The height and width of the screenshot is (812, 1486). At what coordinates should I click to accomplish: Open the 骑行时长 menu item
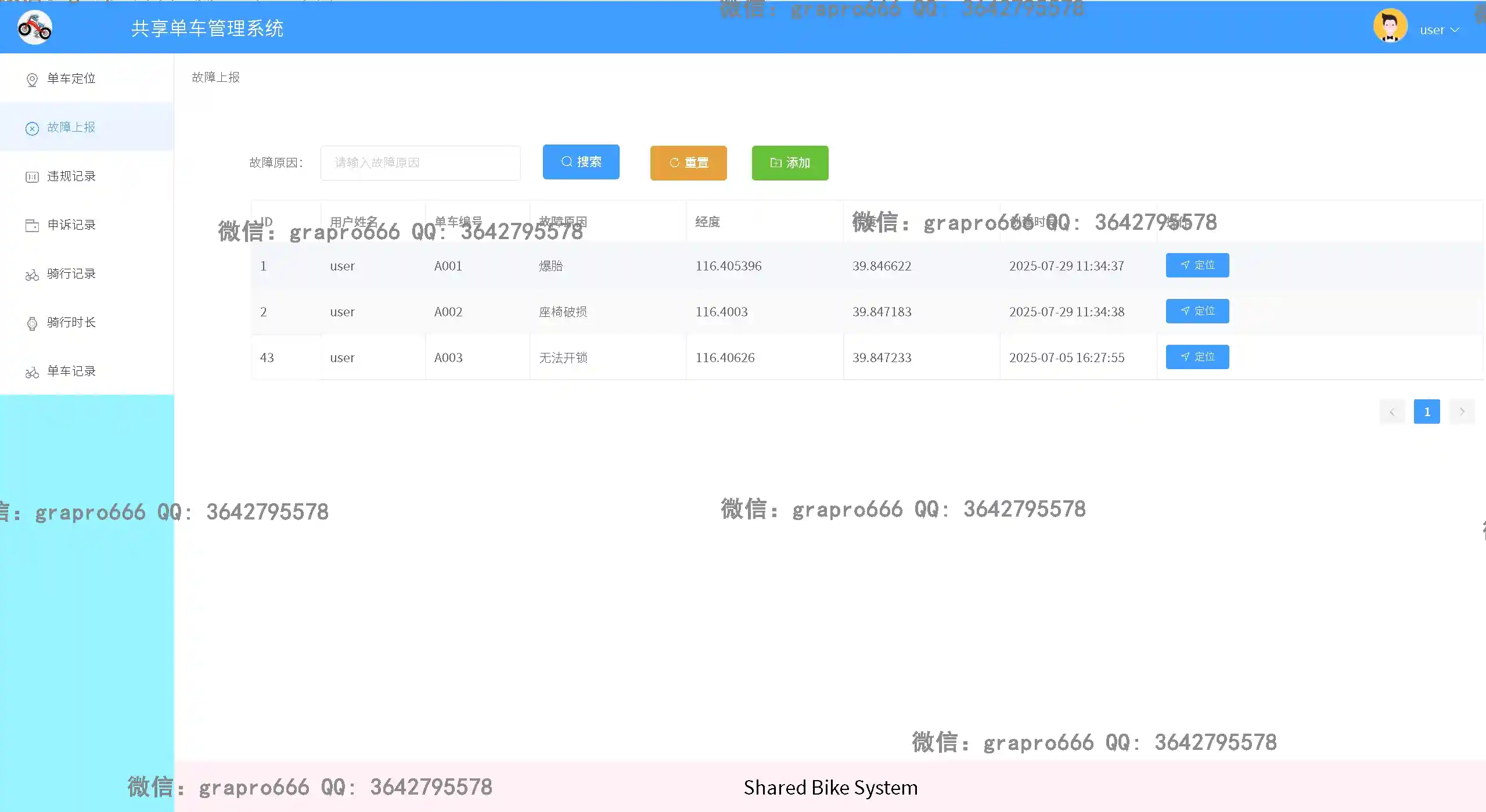(x=71, y=323)
